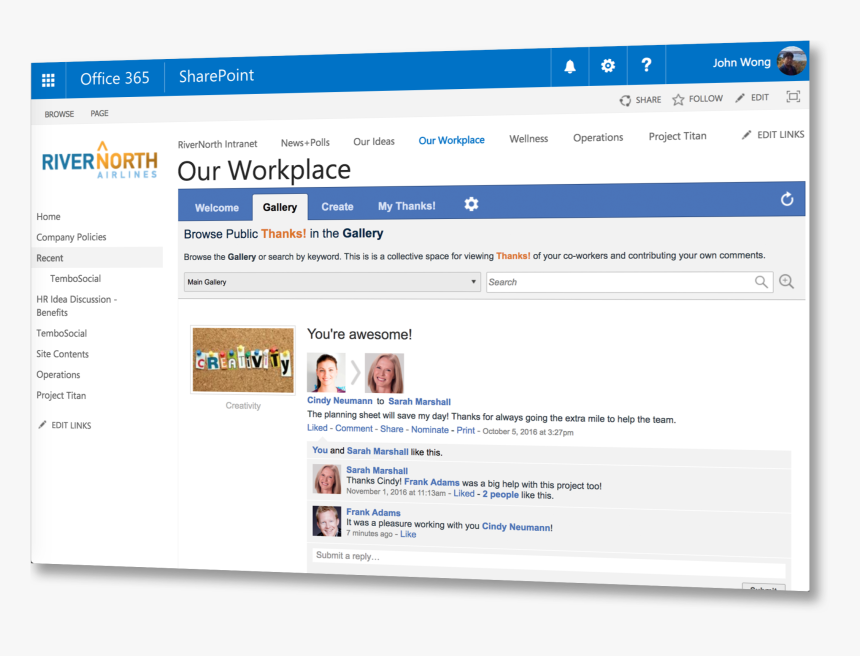Click Cindy Neumann's photo on the thanks card
This screenshot has height=656, width=860.
click(x=326, y=372)
